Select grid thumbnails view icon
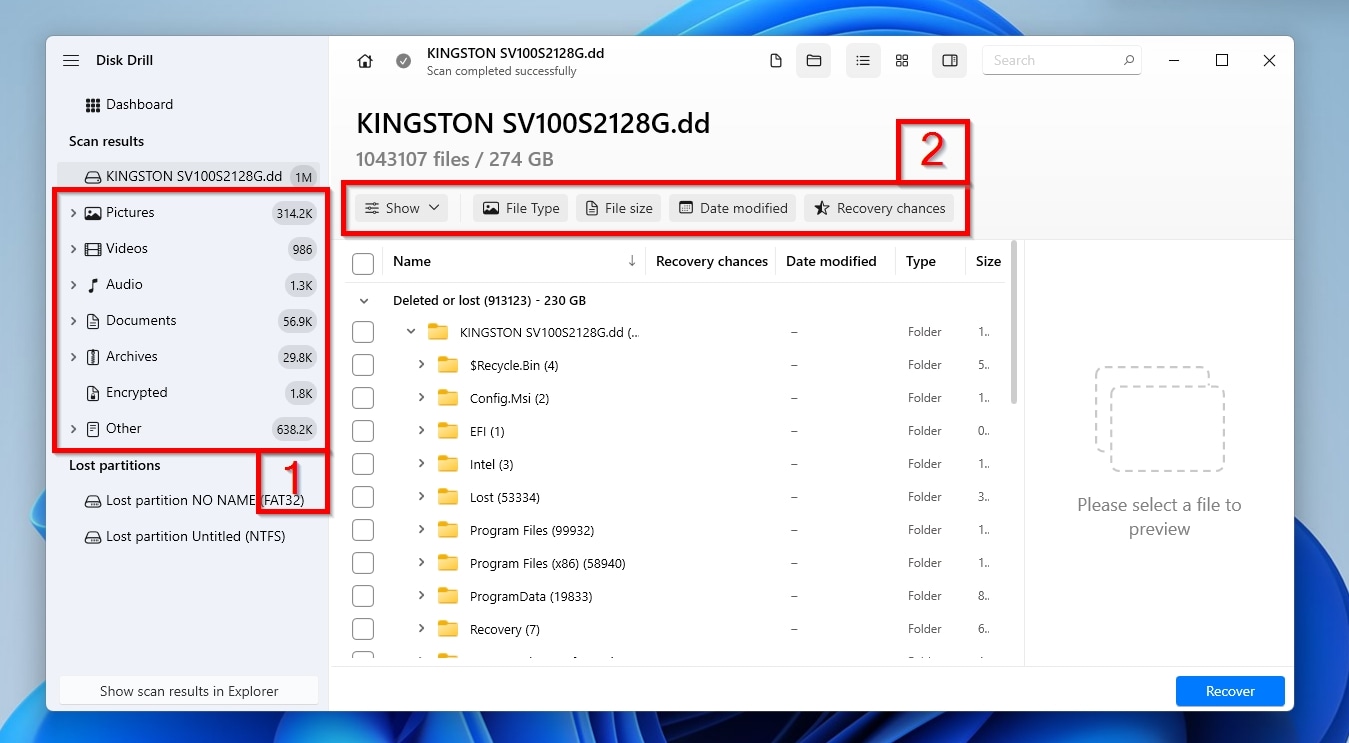The width and height of the screenshot is (1349, 743). (902, 61)
